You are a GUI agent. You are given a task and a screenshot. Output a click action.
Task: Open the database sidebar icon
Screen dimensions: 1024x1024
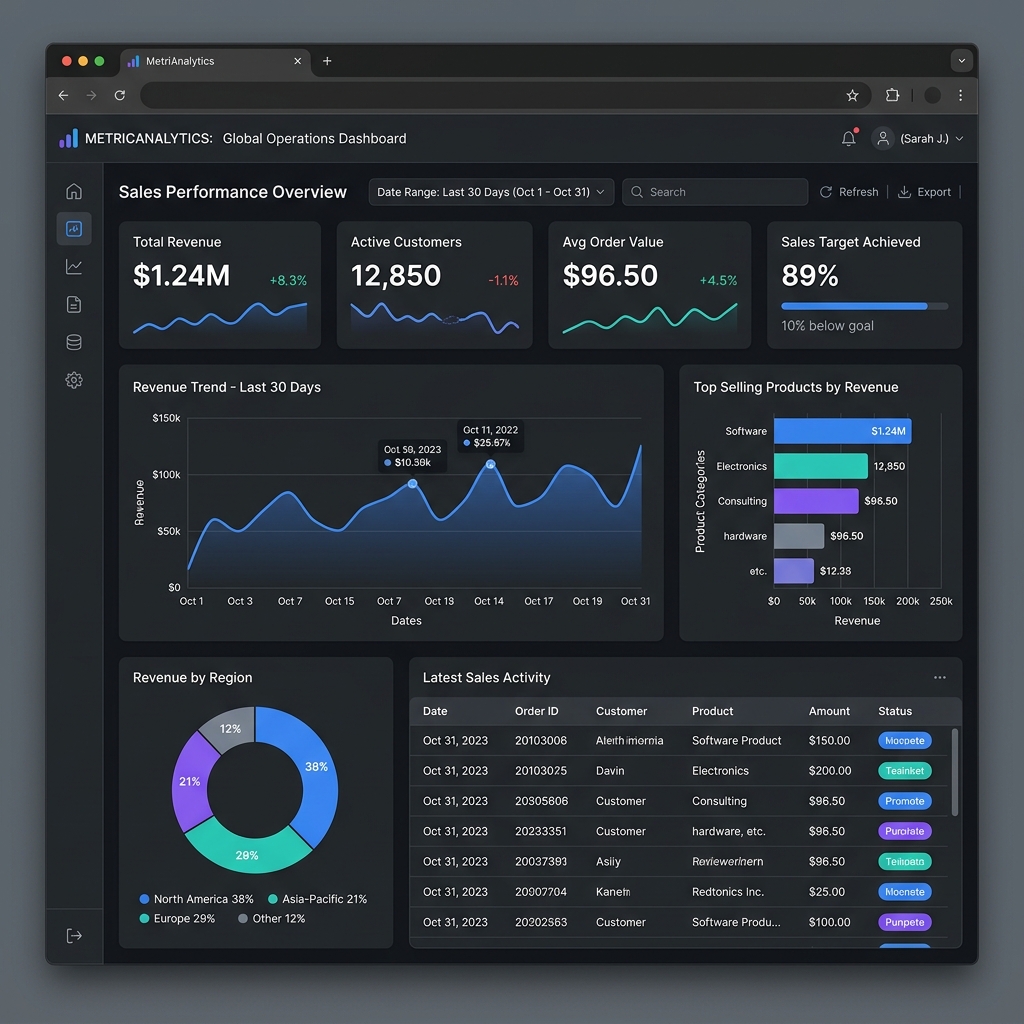pos(74,342)
